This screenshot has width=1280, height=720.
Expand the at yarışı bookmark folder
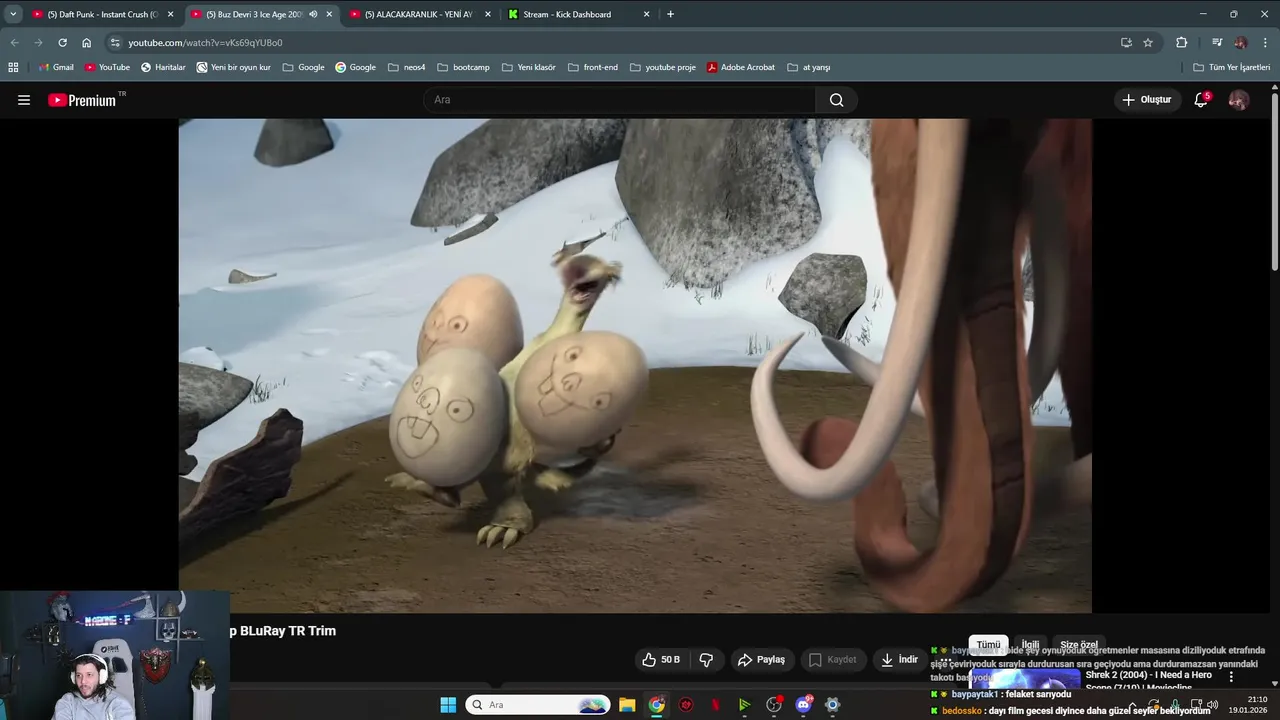(808, 67)
